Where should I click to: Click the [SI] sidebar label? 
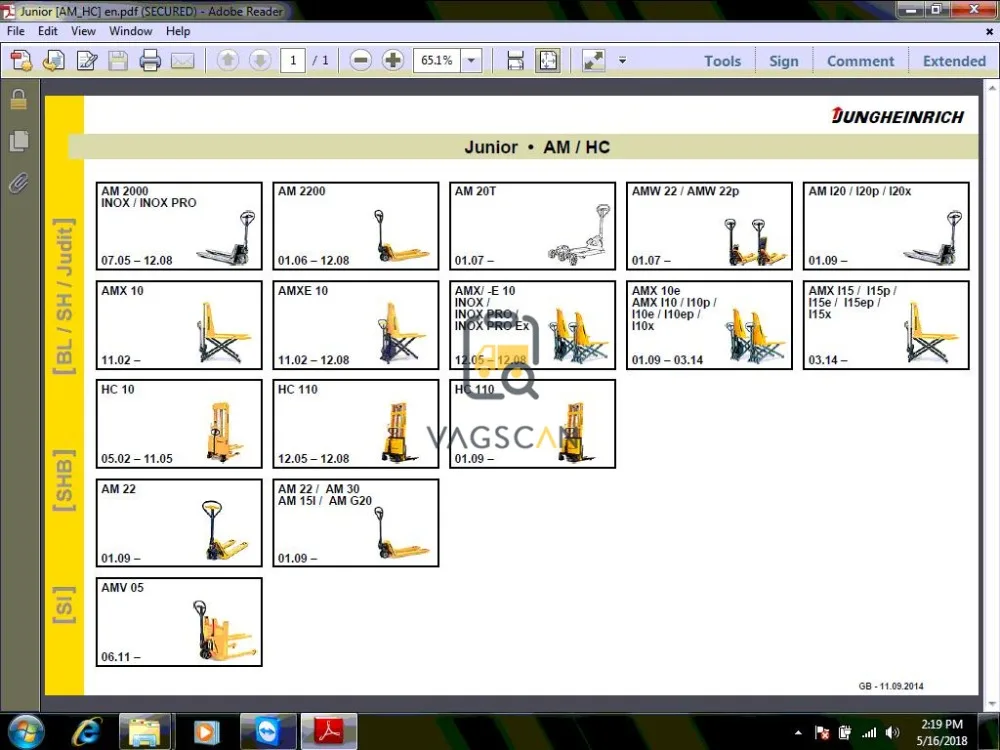click(64, 605)
